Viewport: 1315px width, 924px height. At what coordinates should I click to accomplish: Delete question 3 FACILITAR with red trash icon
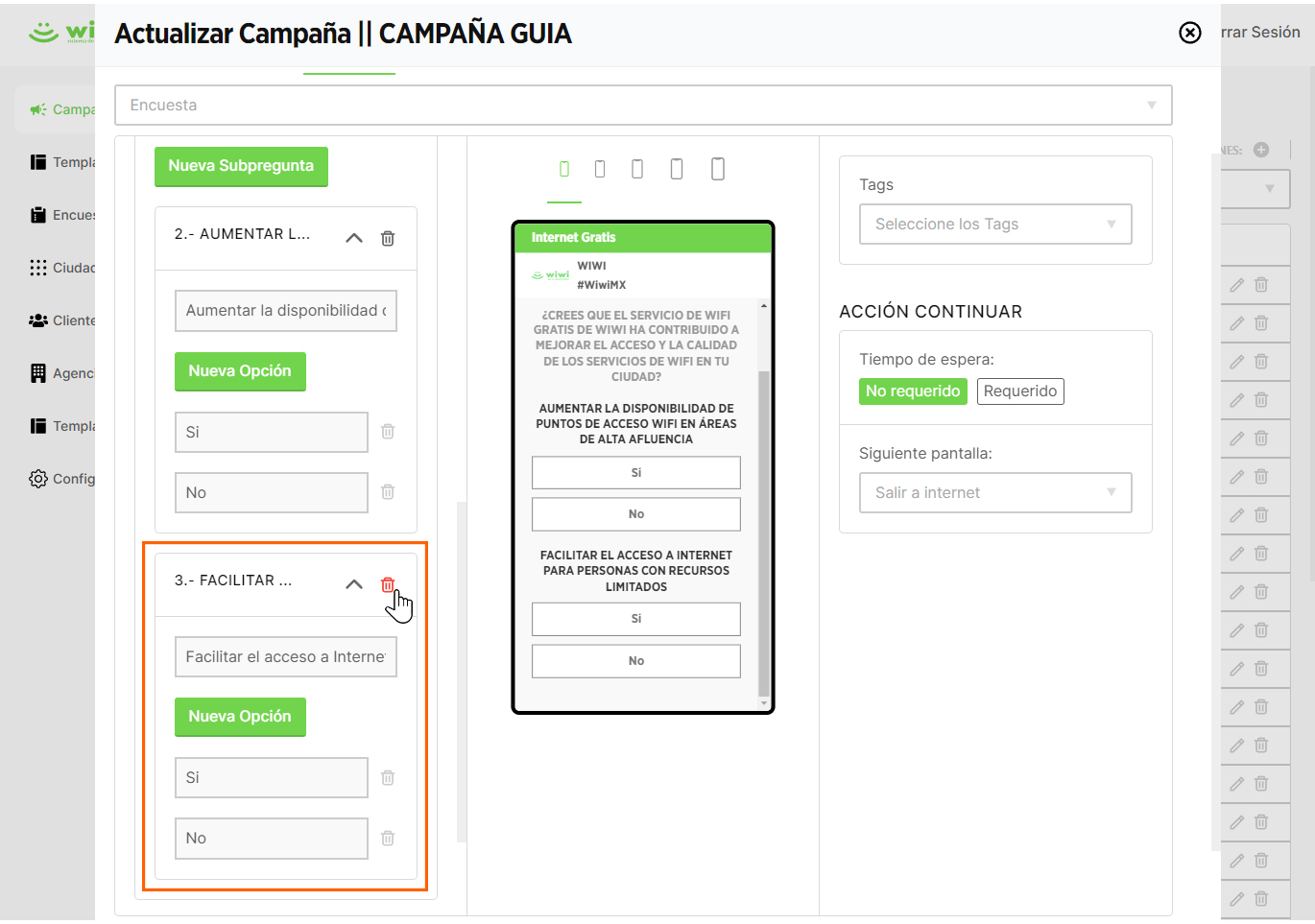point(388,584)
